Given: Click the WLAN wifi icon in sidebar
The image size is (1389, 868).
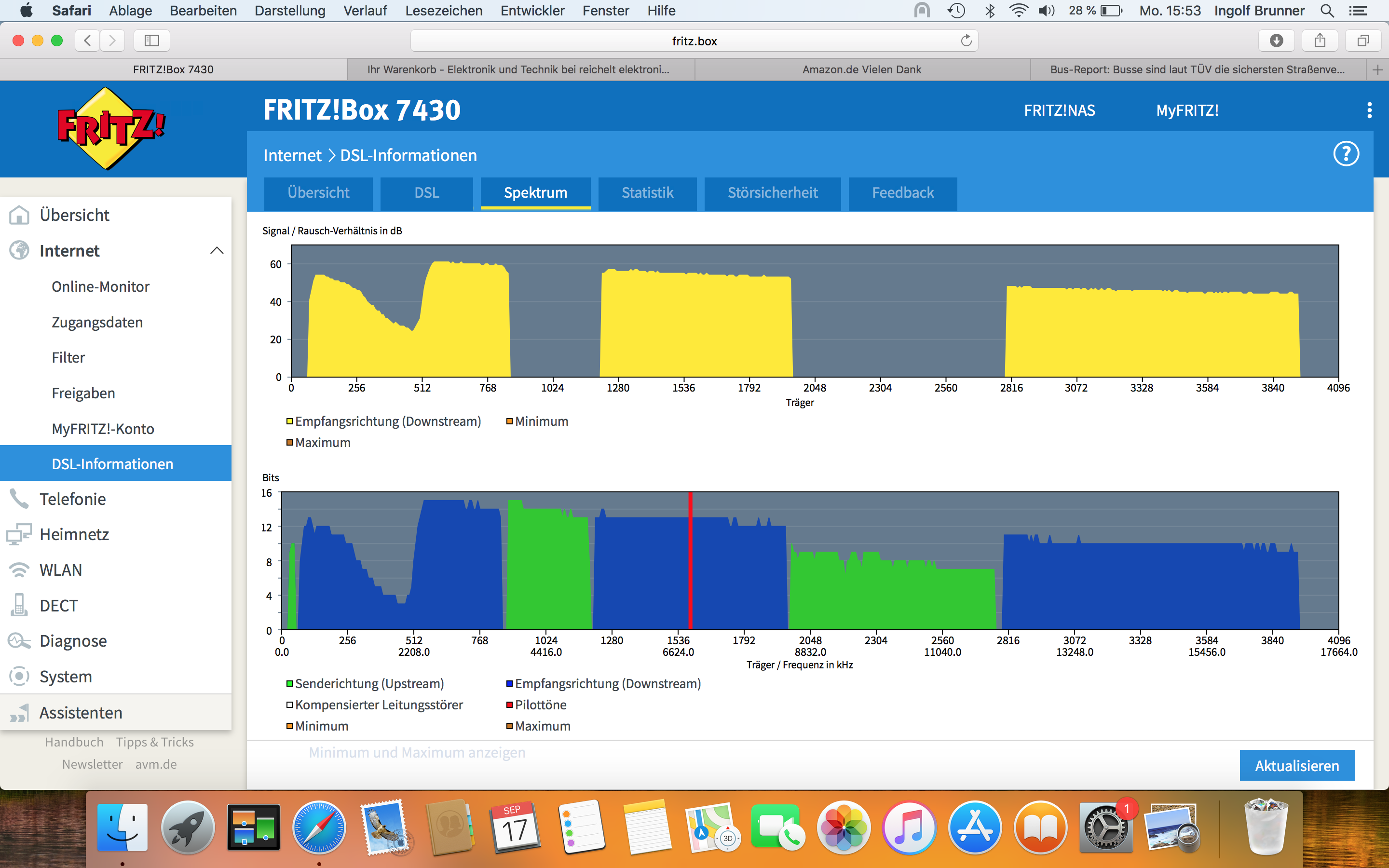Looking at the screenshot, I should click(19, 570).
